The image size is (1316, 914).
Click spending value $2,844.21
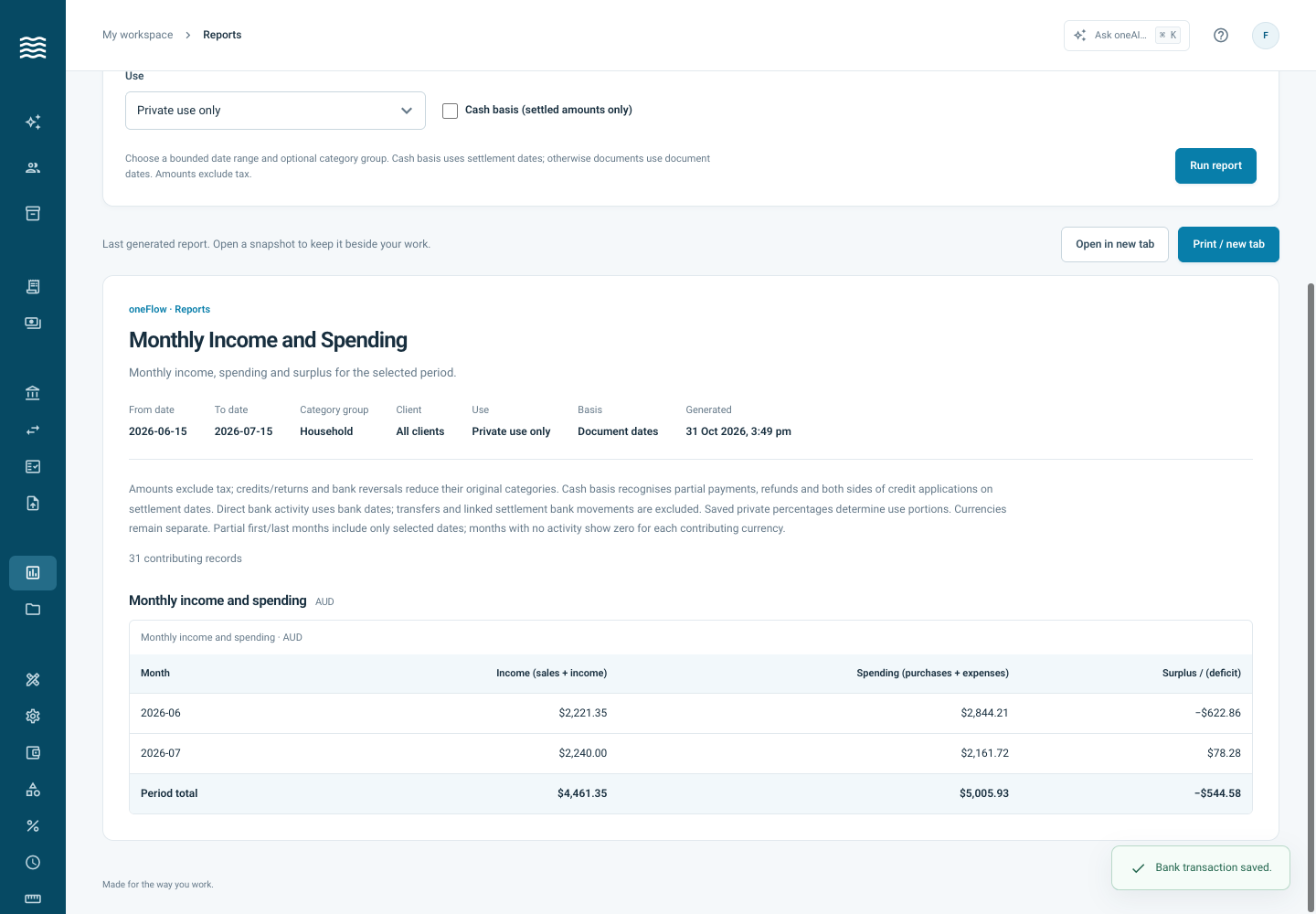coord(984,713)
